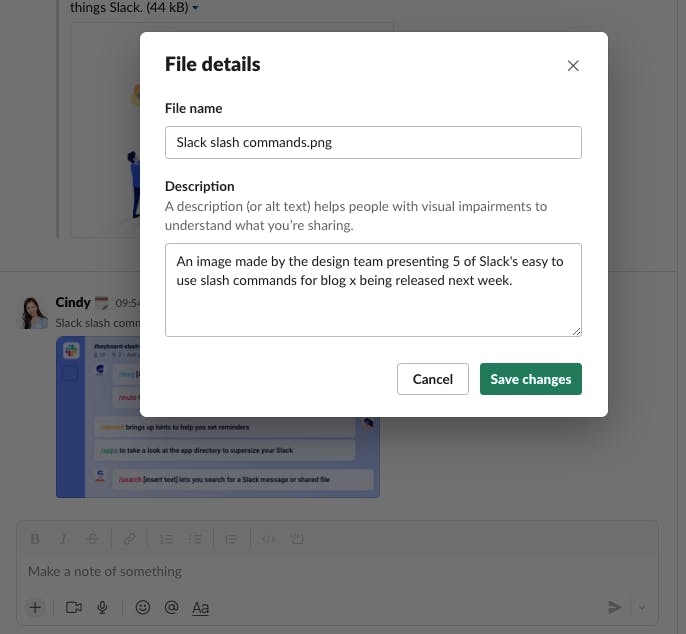Screen dimensions: 686x634
Task: Click the video clip camera icon
Action: coord(73,607)
